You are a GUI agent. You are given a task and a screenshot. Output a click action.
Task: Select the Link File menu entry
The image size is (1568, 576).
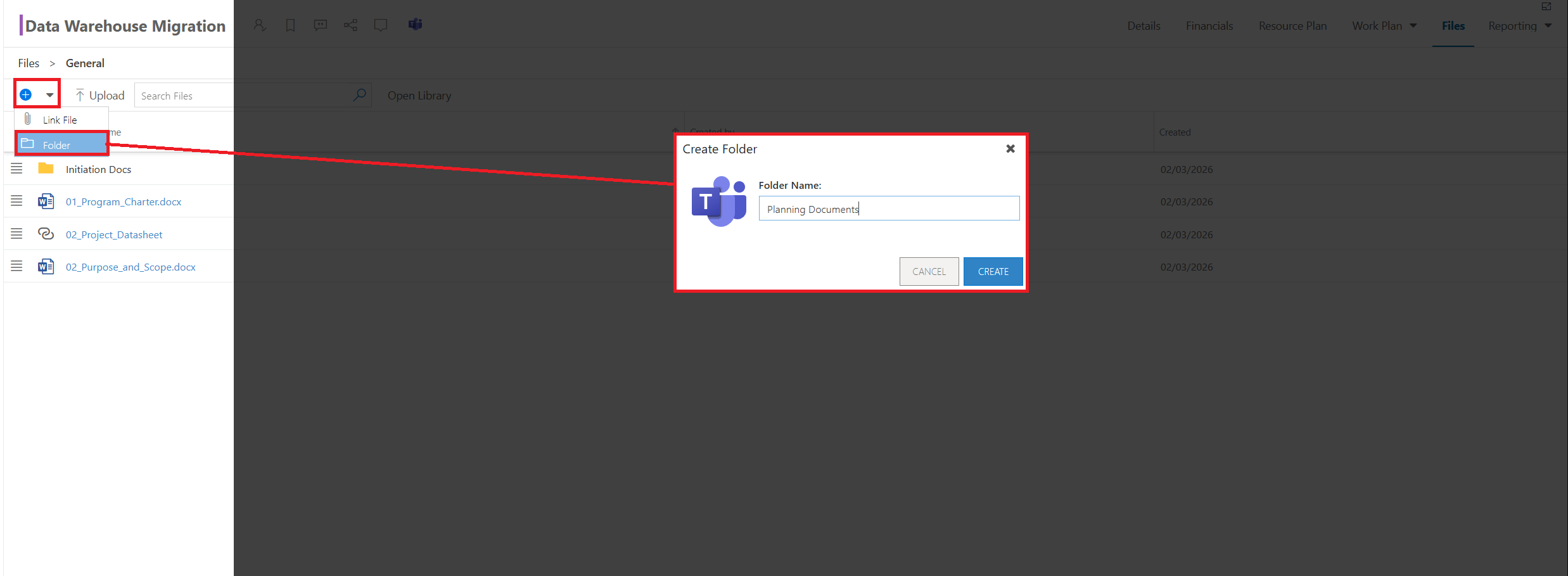[x=60, y=120]
